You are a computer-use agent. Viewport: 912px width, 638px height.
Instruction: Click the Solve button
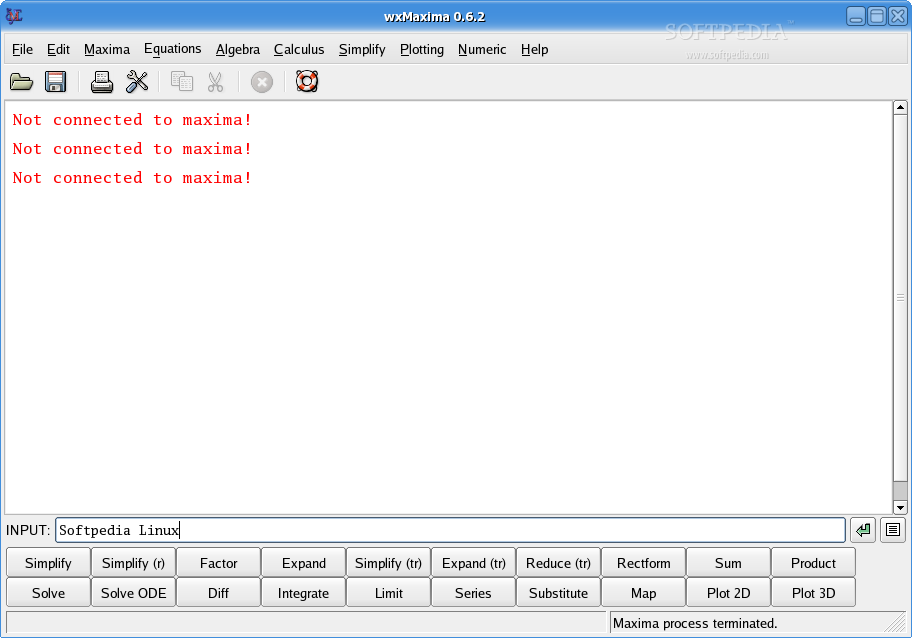coord(48,593)
